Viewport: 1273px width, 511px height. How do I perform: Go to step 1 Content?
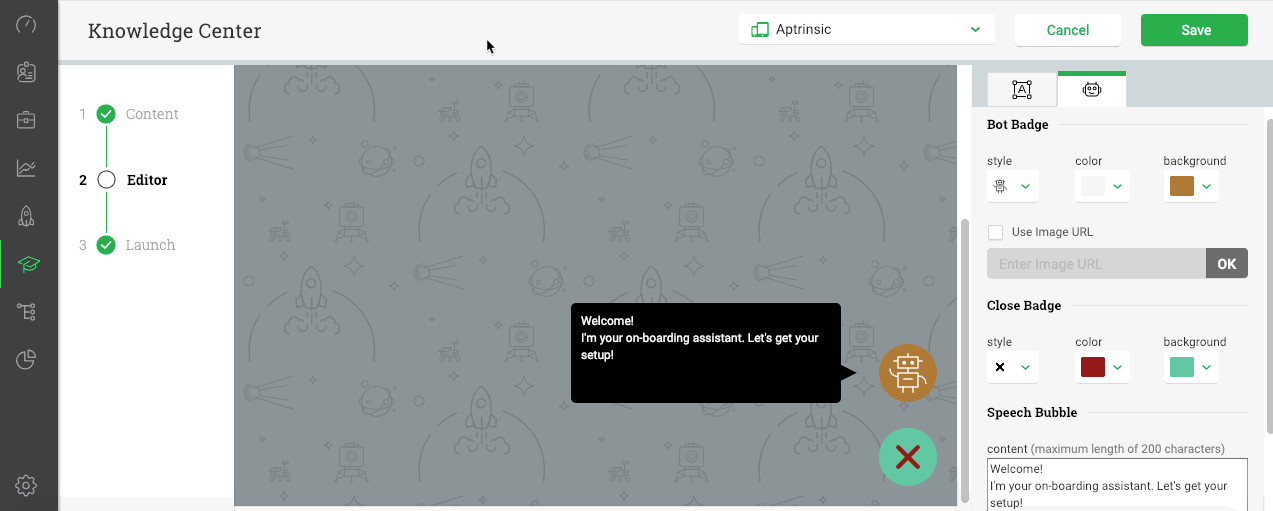pos(152,114)
